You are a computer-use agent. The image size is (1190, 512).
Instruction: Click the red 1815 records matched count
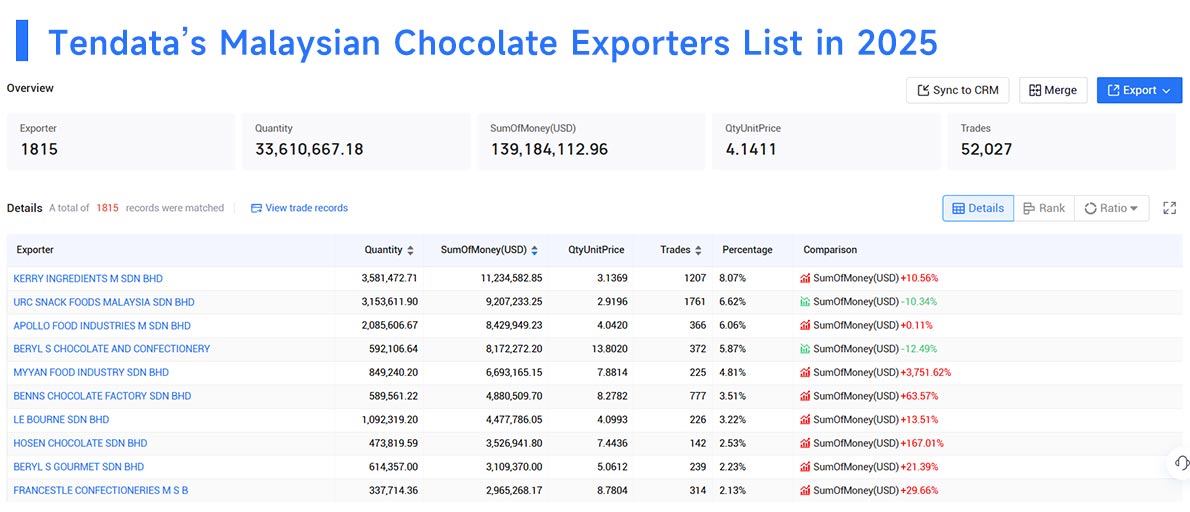click(x=107, y=208)
